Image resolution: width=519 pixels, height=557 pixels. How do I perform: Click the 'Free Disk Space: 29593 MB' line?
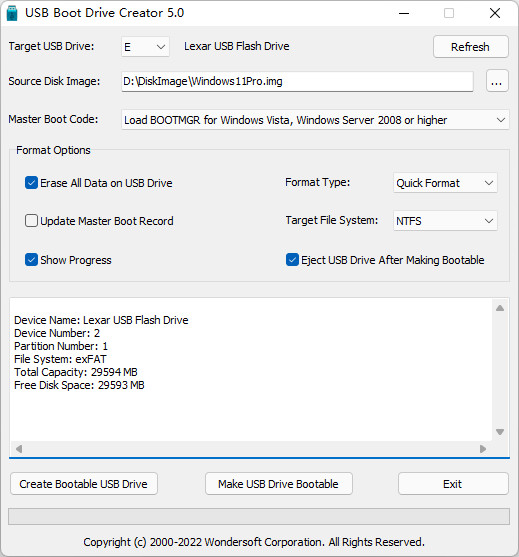pos(79,385)
